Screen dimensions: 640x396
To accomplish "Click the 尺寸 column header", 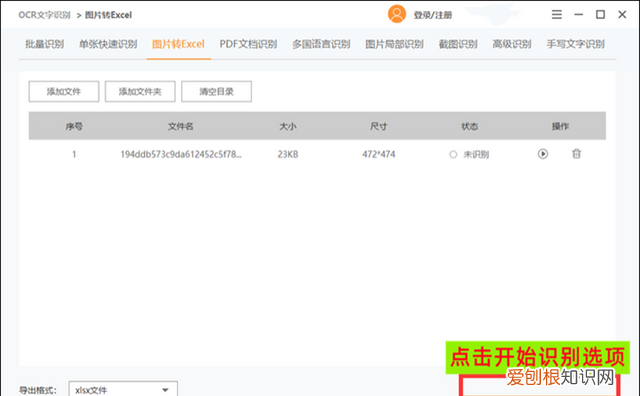I will click(378, 126).
